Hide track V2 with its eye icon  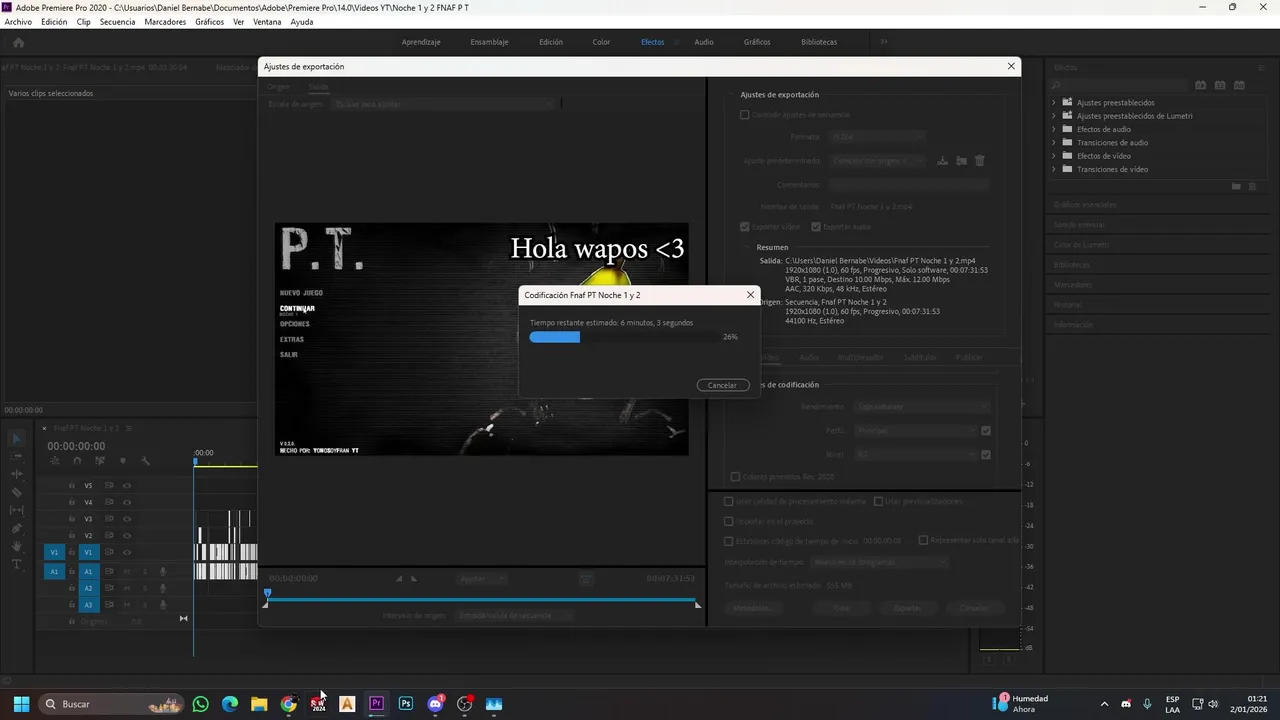[127, 535]
